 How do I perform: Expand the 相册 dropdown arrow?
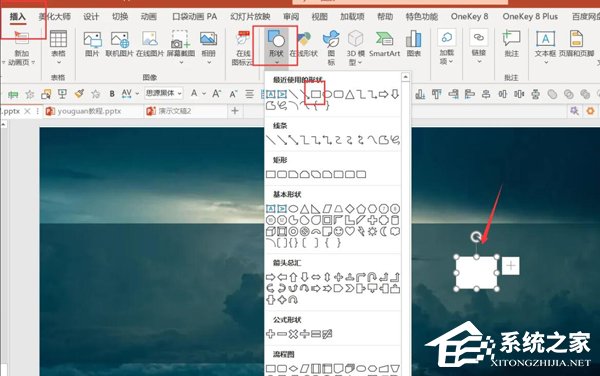(x=209, y=62)
